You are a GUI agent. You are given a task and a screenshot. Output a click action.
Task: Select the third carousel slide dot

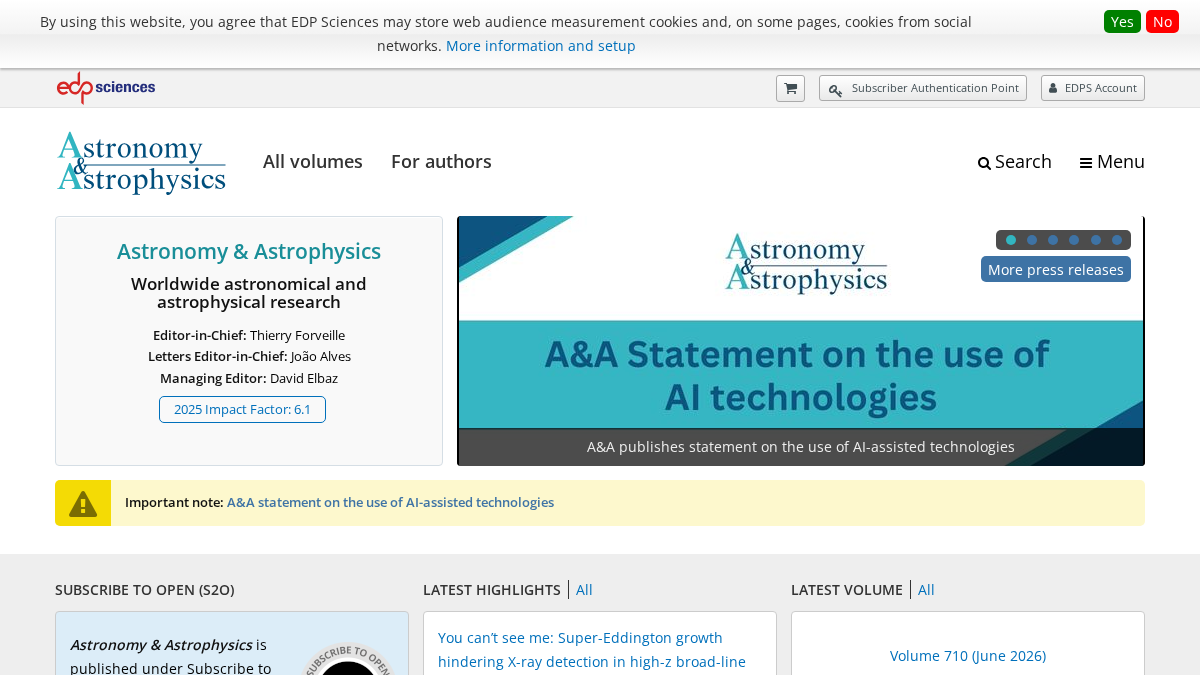[x=1053, y=240]
